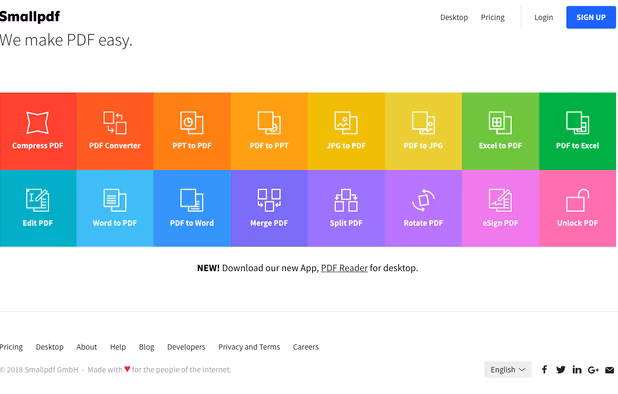
Task: Open the eSign PDF tool
Action: coord(501,208)
